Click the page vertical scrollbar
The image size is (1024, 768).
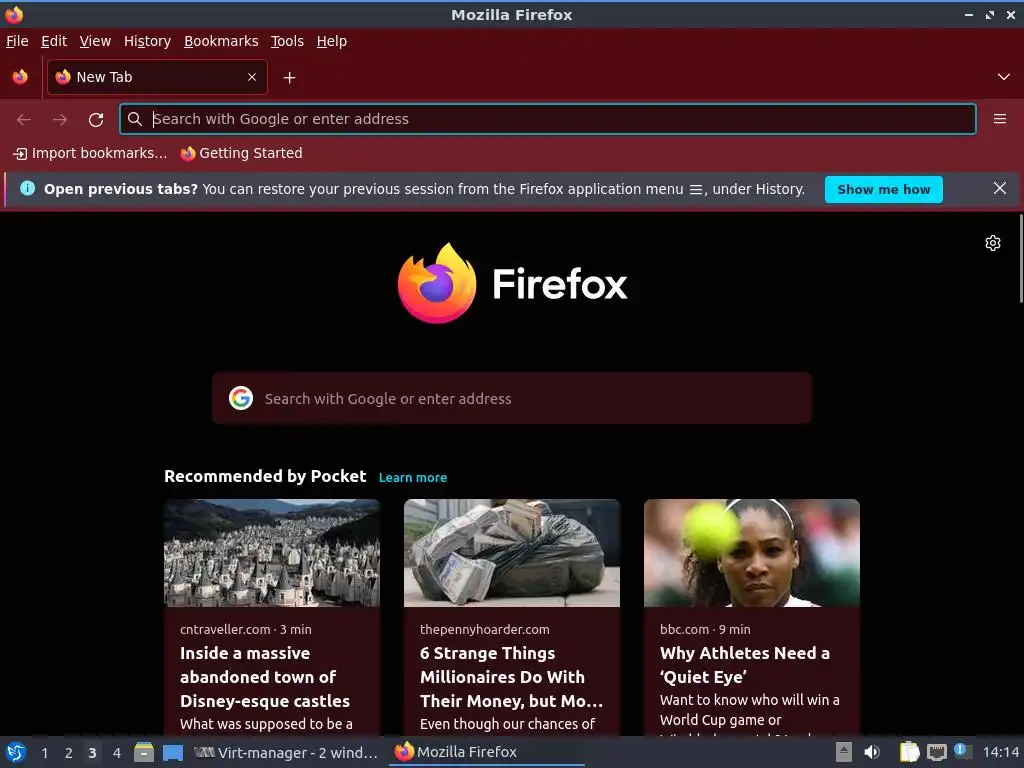click(1021, 258)
